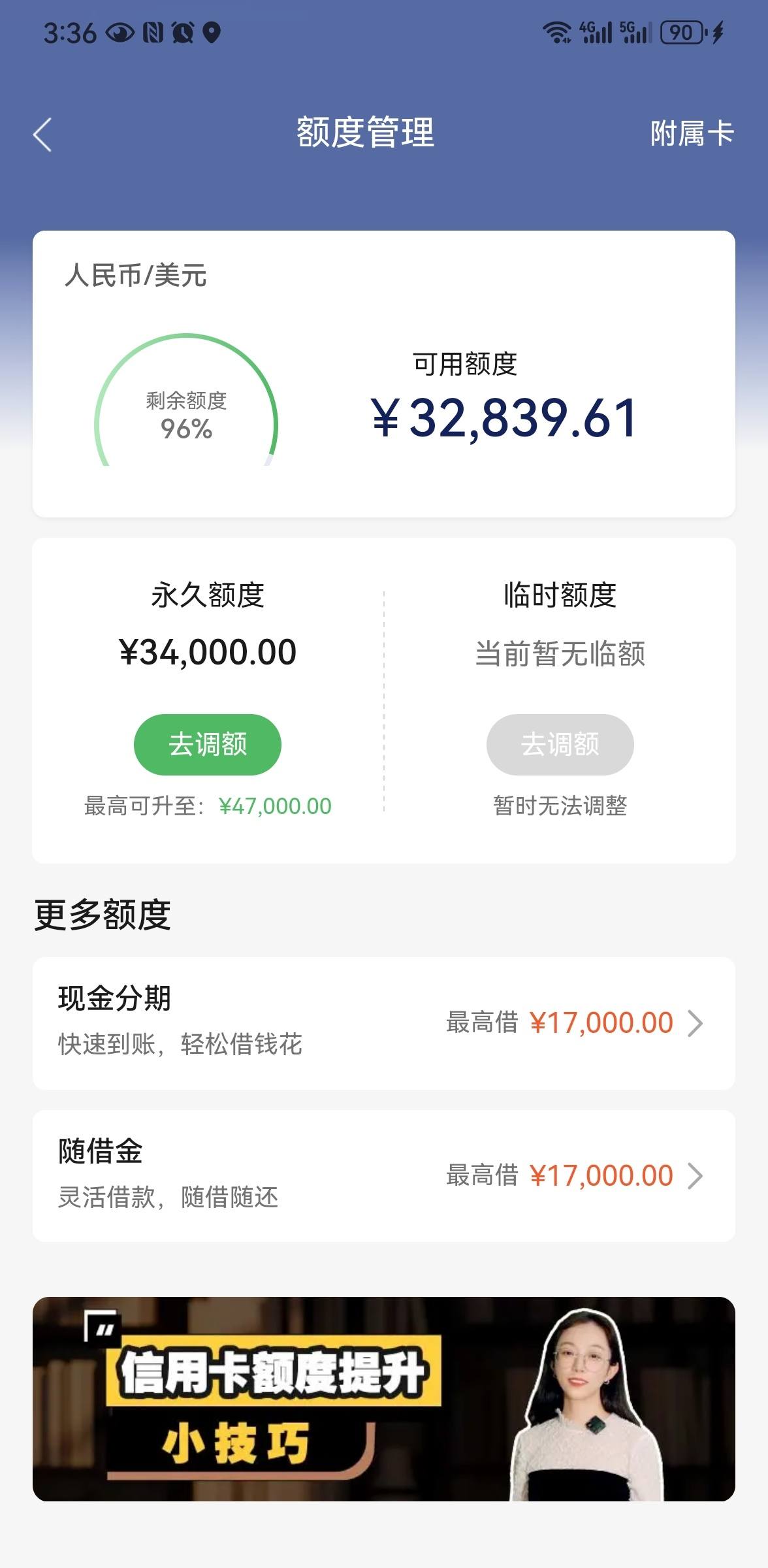The image size is (768, 1568).
Task: Expand 现金分期 chevron arrow
Action: (x=696, y=1023)
